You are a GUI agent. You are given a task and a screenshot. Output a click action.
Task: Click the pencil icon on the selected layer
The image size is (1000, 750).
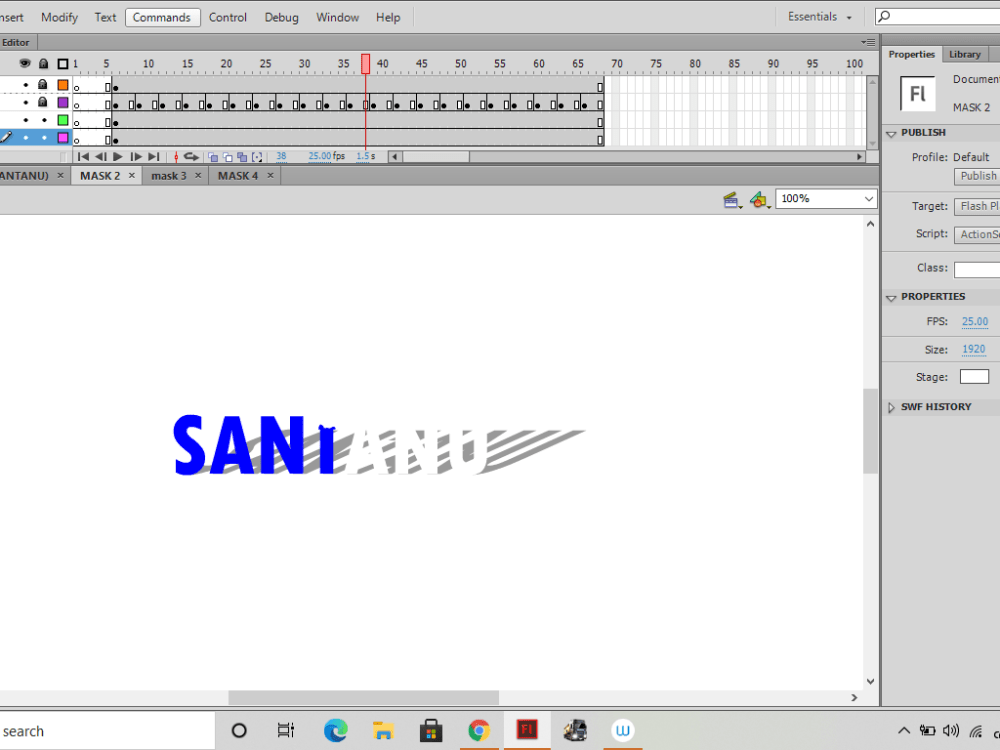tap(6, 137)
